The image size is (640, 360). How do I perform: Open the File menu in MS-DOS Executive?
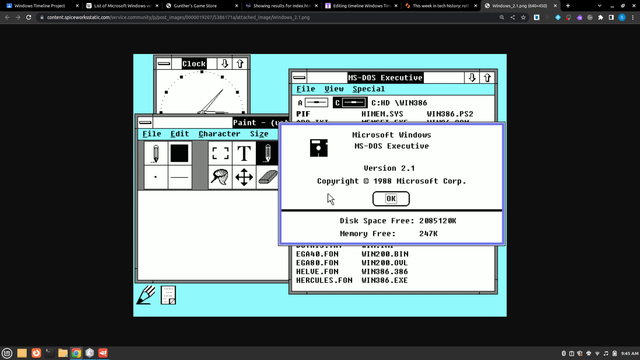pyautogui.click(x=306, y=89)
